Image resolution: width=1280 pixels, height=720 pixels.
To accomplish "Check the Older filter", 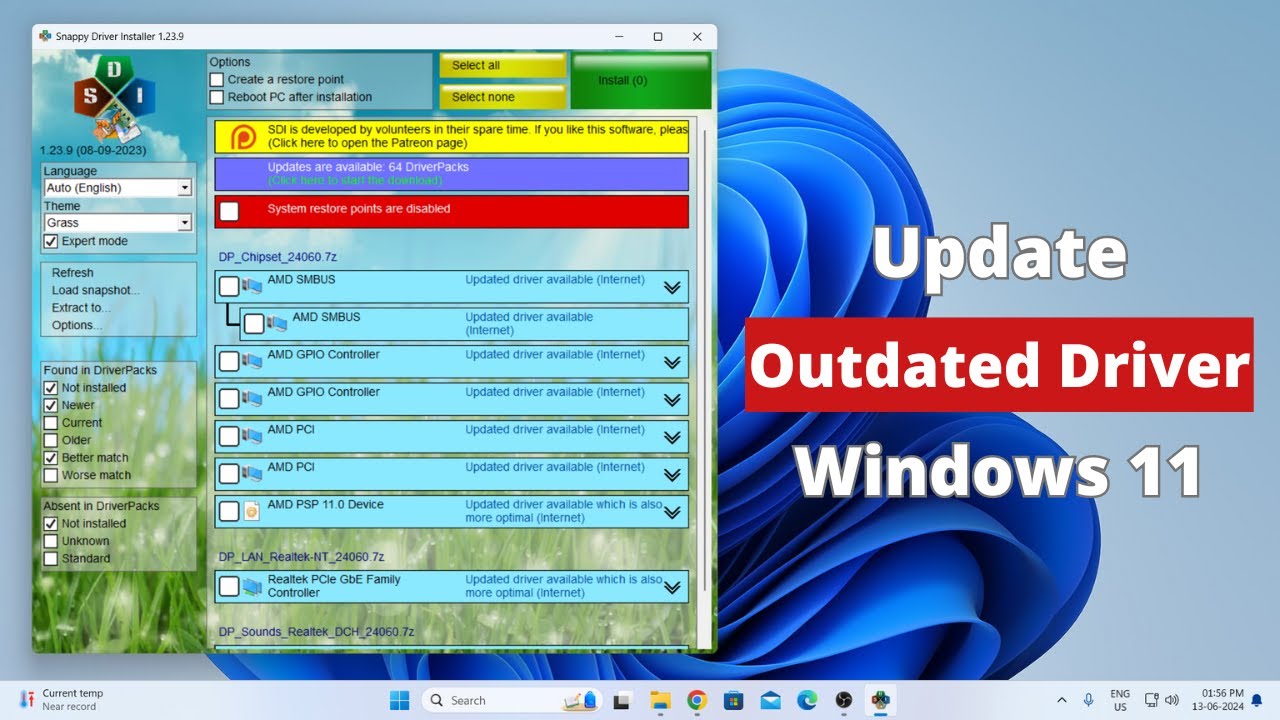I will click(51, 440).
